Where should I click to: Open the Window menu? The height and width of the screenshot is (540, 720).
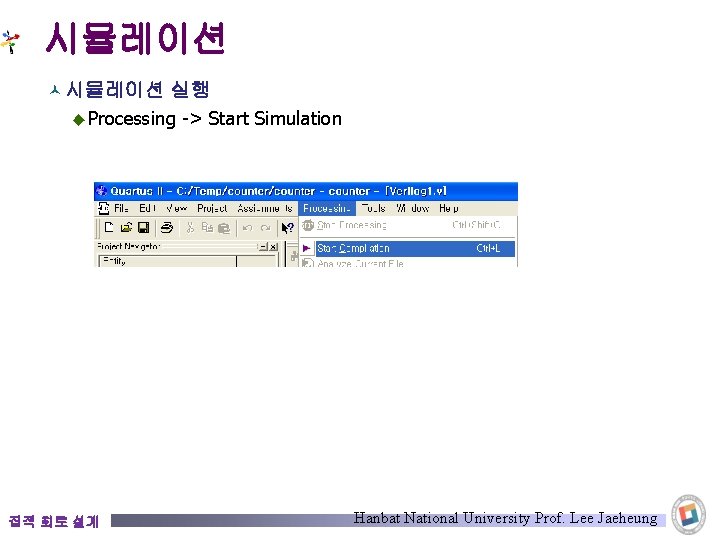(412, 208)
